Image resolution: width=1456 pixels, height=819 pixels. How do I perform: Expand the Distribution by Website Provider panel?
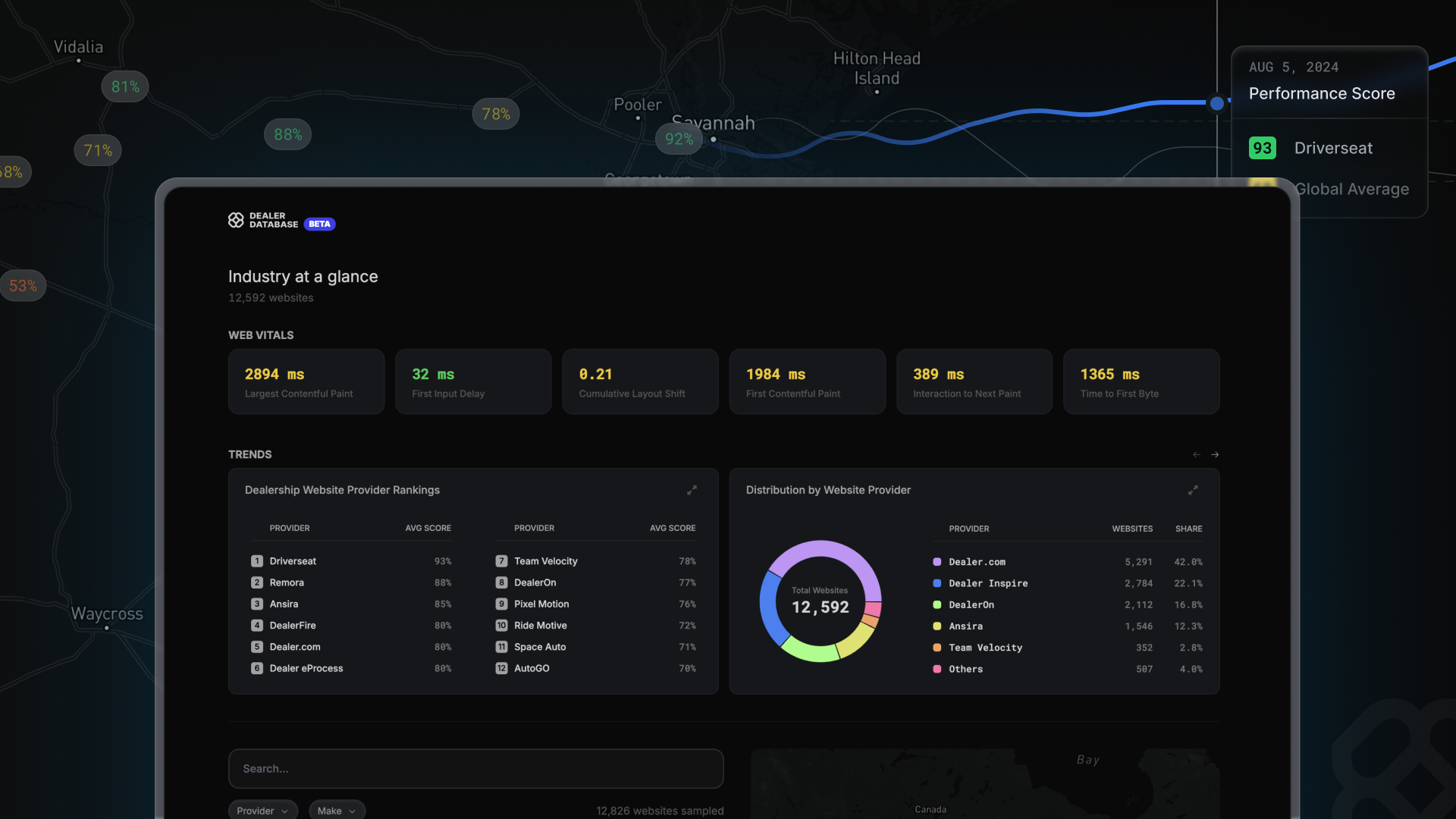(1193, 491)
